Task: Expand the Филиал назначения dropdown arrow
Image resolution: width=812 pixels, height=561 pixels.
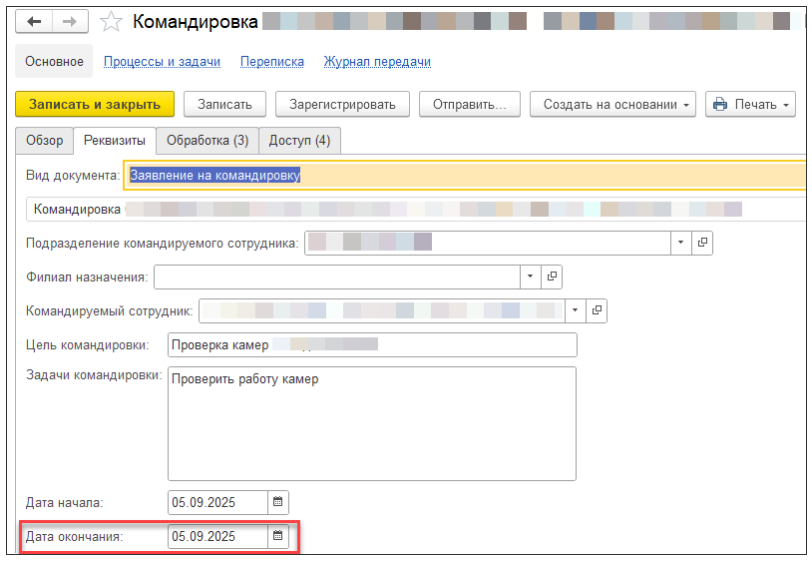Action: click(x=530, y=277)
